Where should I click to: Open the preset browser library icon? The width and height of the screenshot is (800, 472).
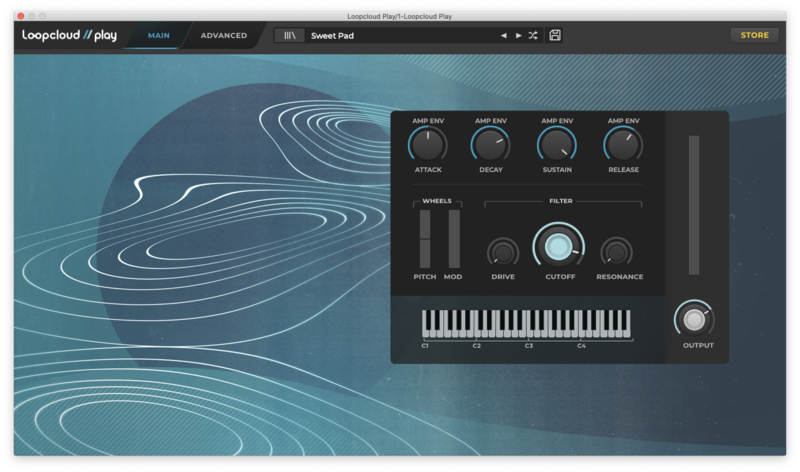[290, 35]
